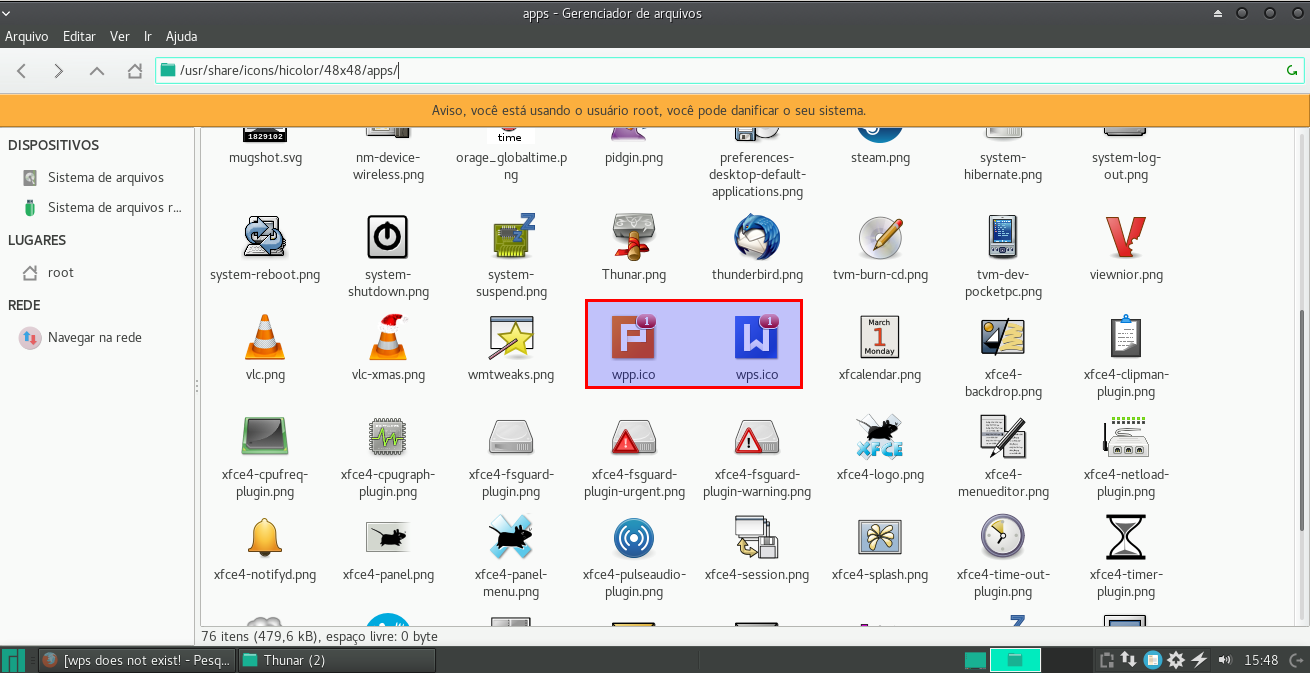Select the Thunar.png file icon
The height and width of the screenshot is (673, 1310).
pyautogui.click(x=634, y=237)
